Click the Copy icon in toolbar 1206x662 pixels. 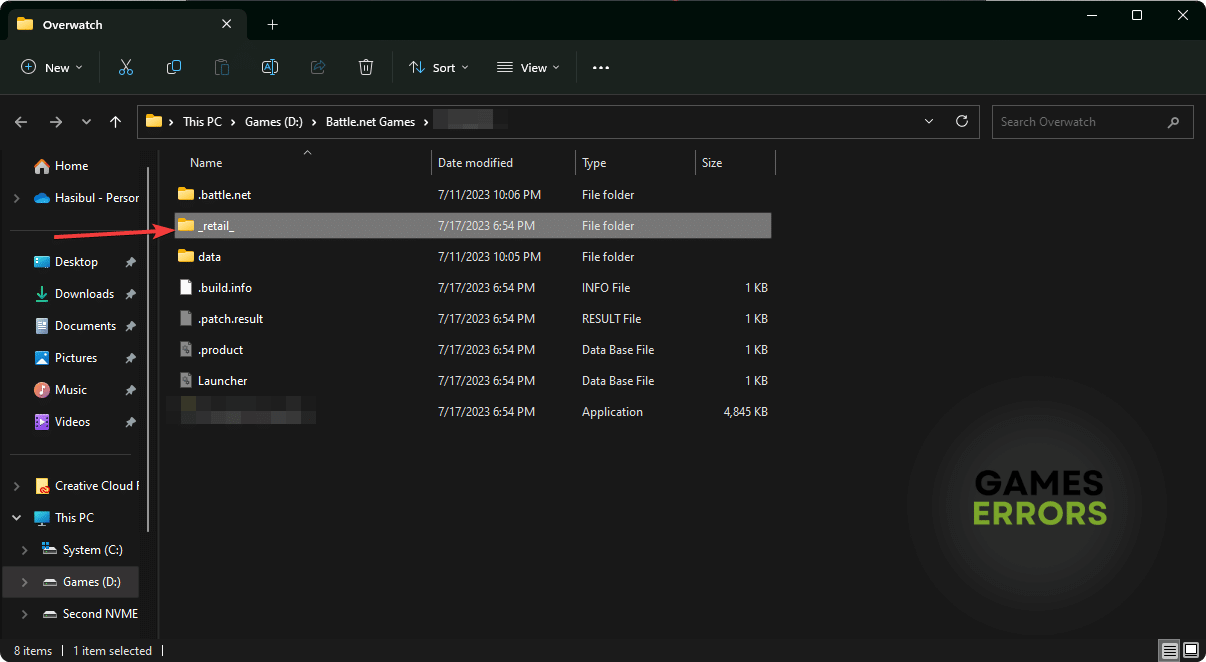pos(174,67)
